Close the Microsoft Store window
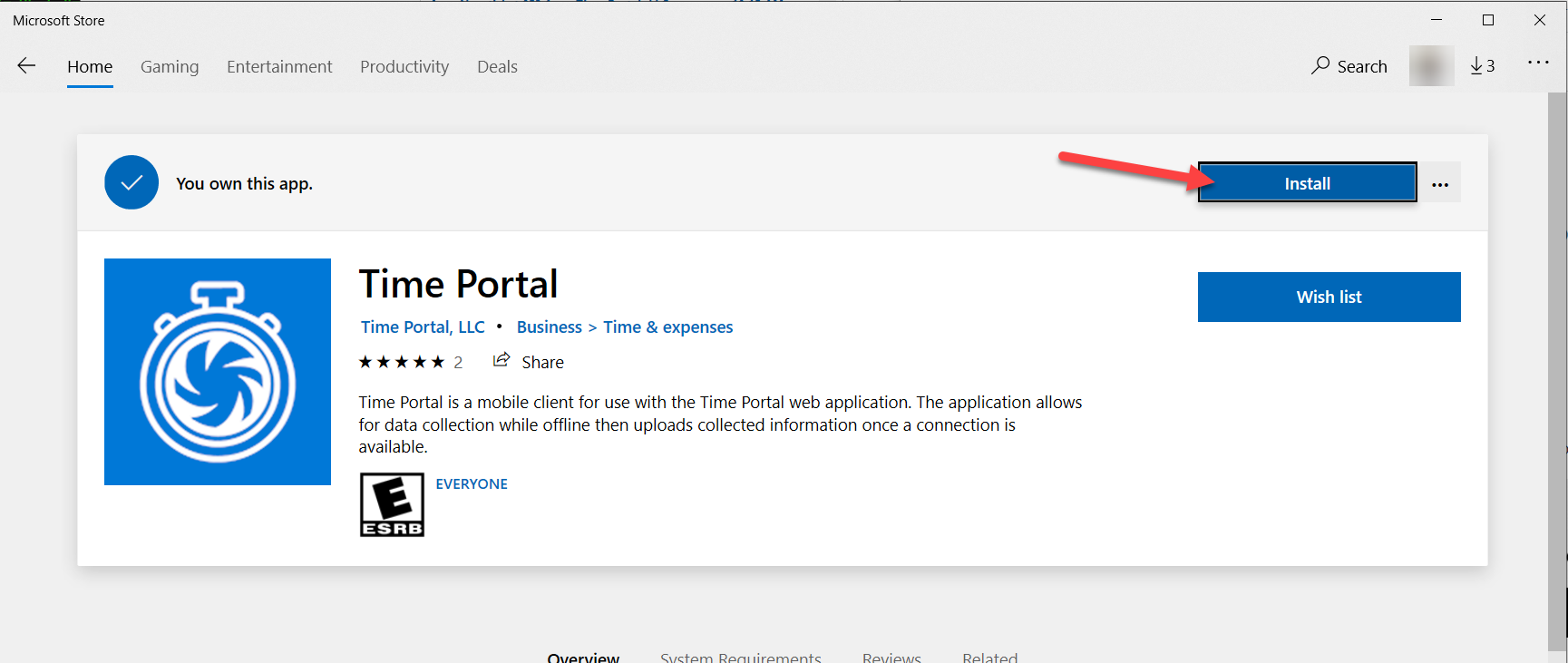The image size is (1568, 663). coord(1540,20)
